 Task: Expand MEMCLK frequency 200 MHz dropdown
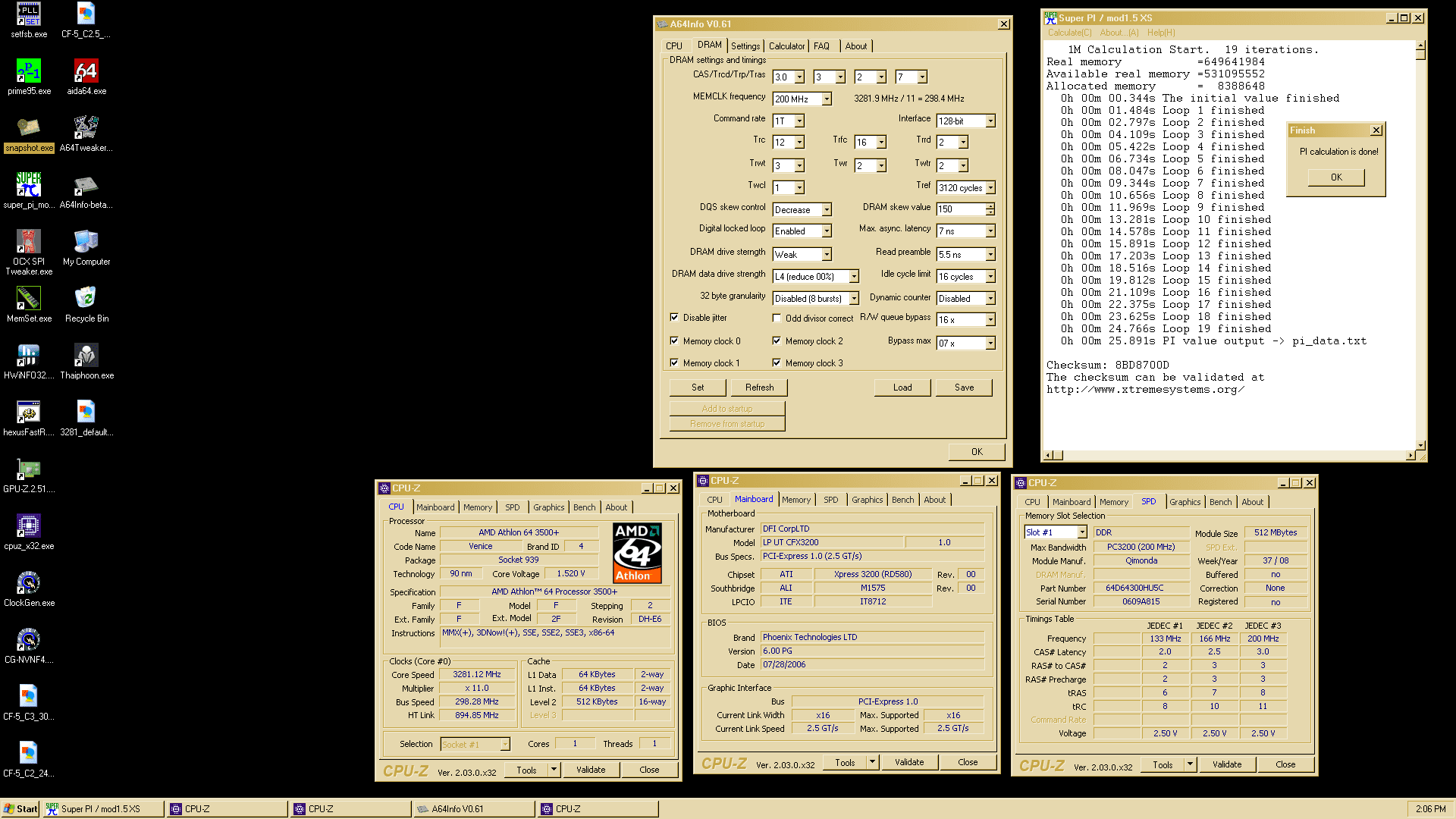click(x=827, y=99)
